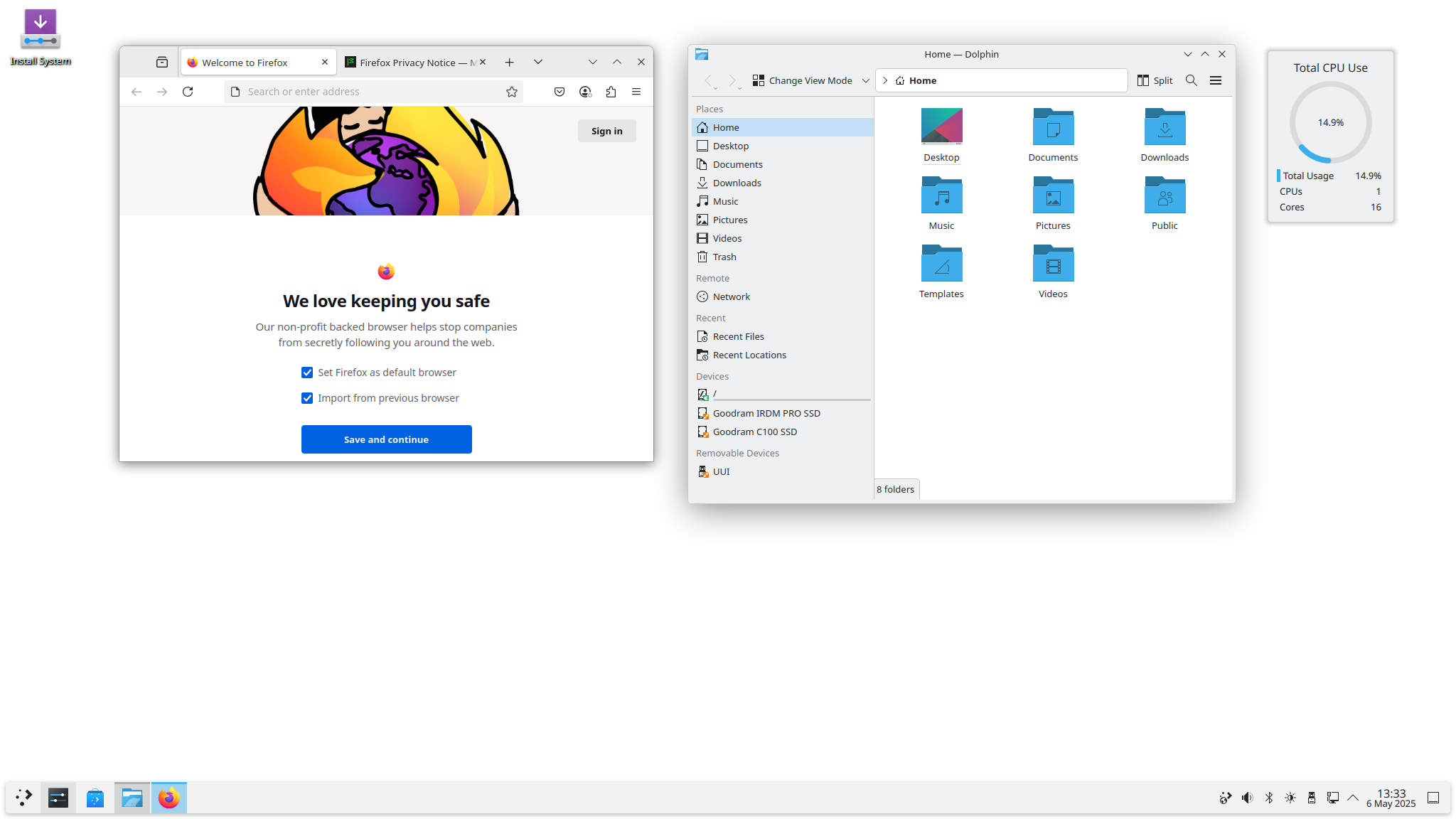Viewport: 1456px width, 819px height.
Task: Click Firefox back arrow
Action: point(136,92)
